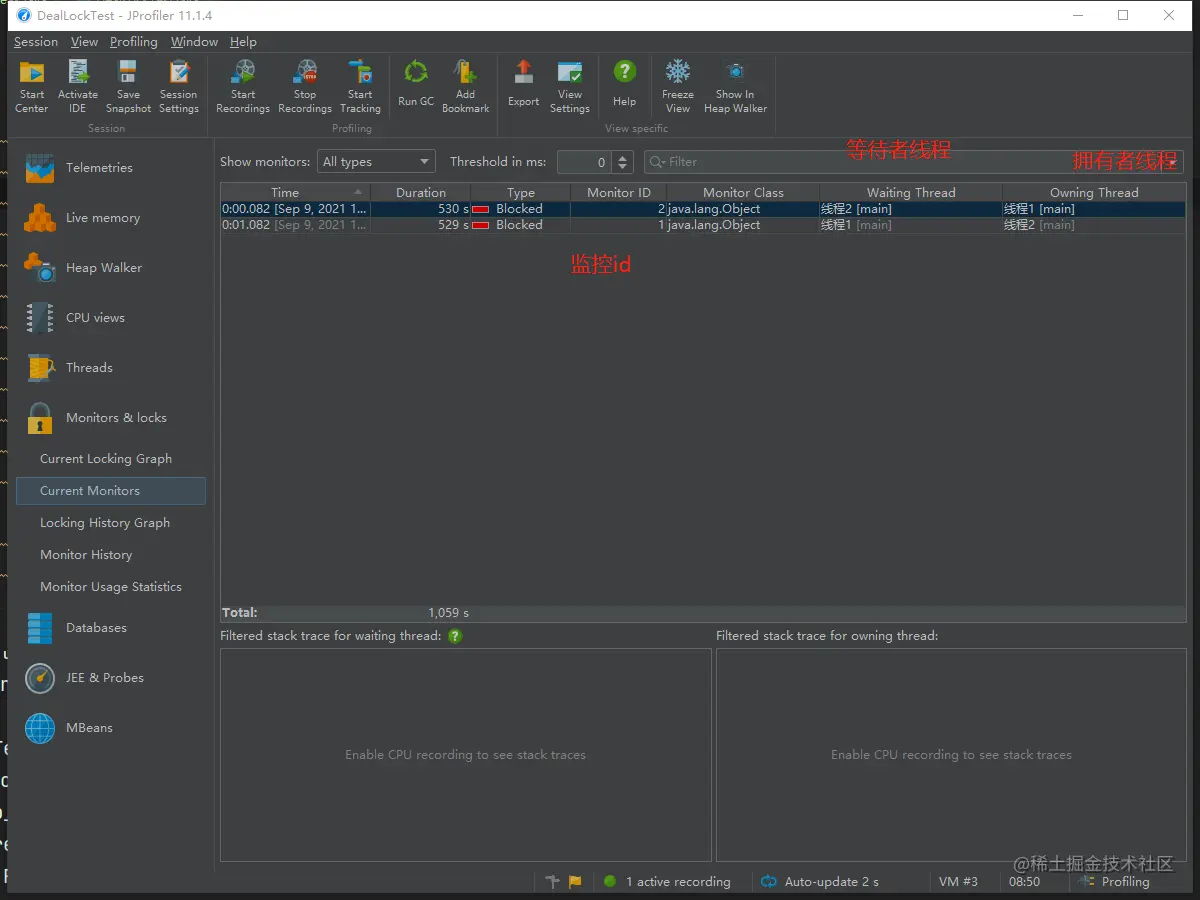Sort by the Time column header
The width and height of the screenshot is (1200, 900).
coord(295,192)
